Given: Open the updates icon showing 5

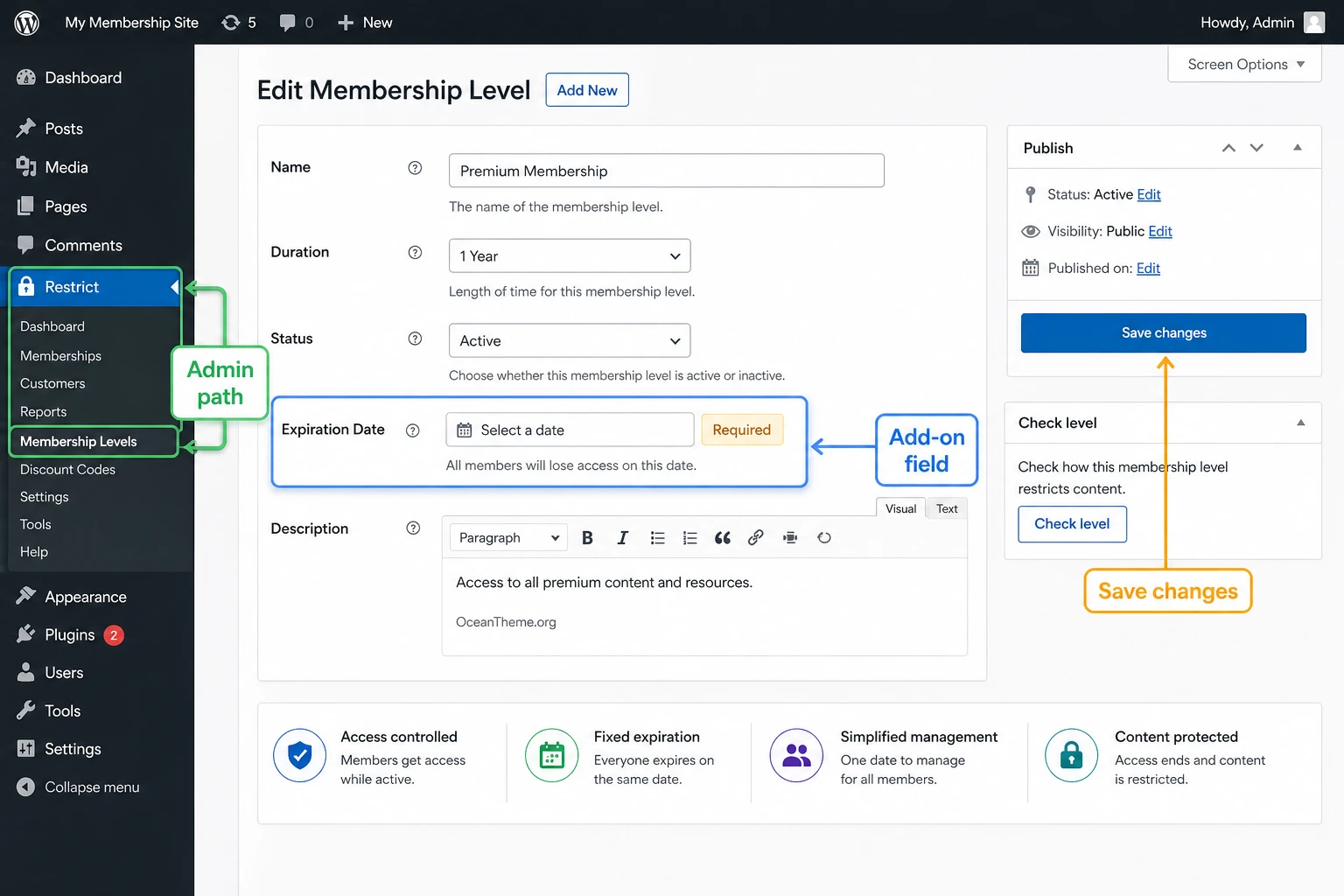Looking at the screenshot, I should 239,23.
